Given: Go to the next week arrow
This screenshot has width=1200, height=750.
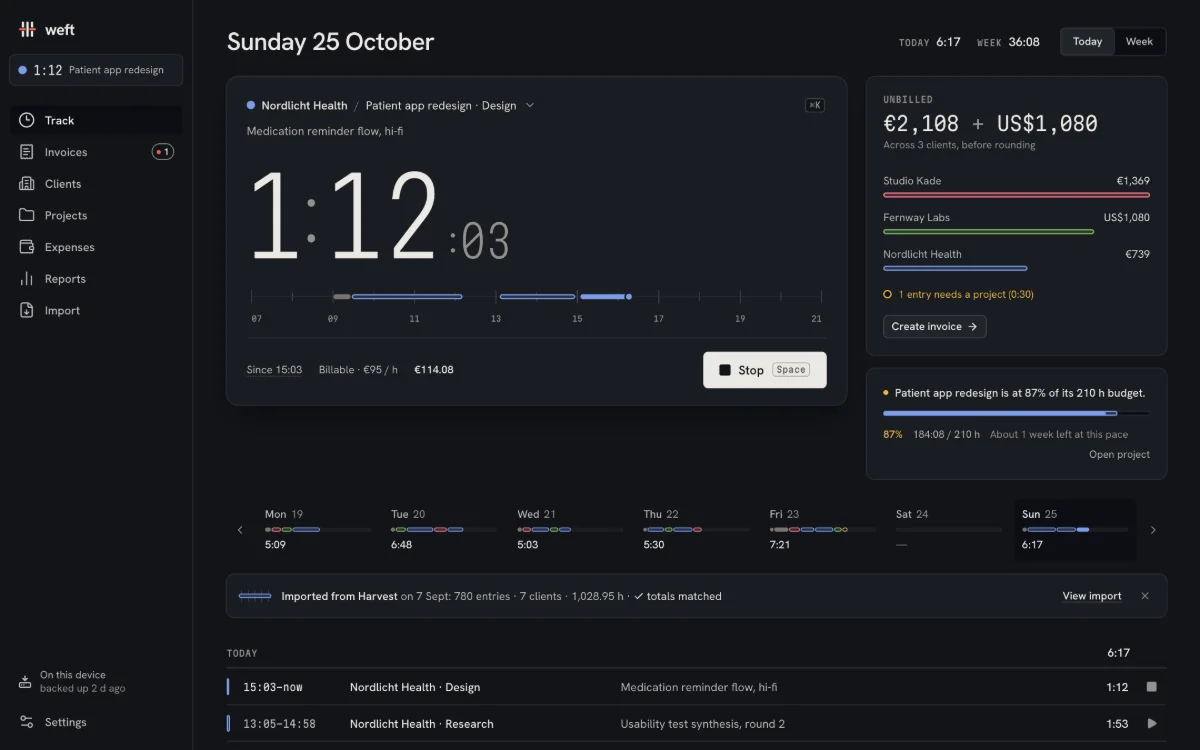Looking at the screenshot, I should pyautogui.click(x=1153, y=530).
